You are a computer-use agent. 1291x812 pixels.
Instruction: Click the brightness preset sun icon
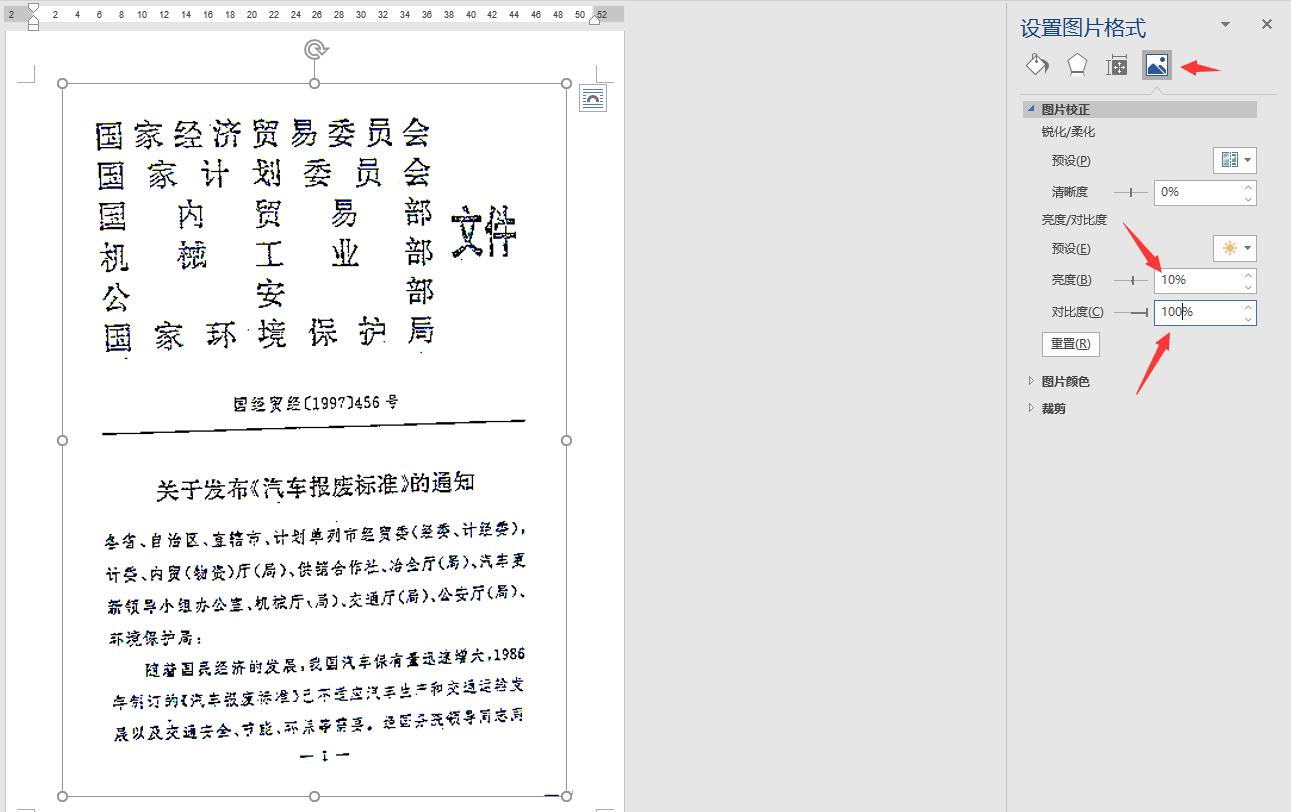point(1229,248)
